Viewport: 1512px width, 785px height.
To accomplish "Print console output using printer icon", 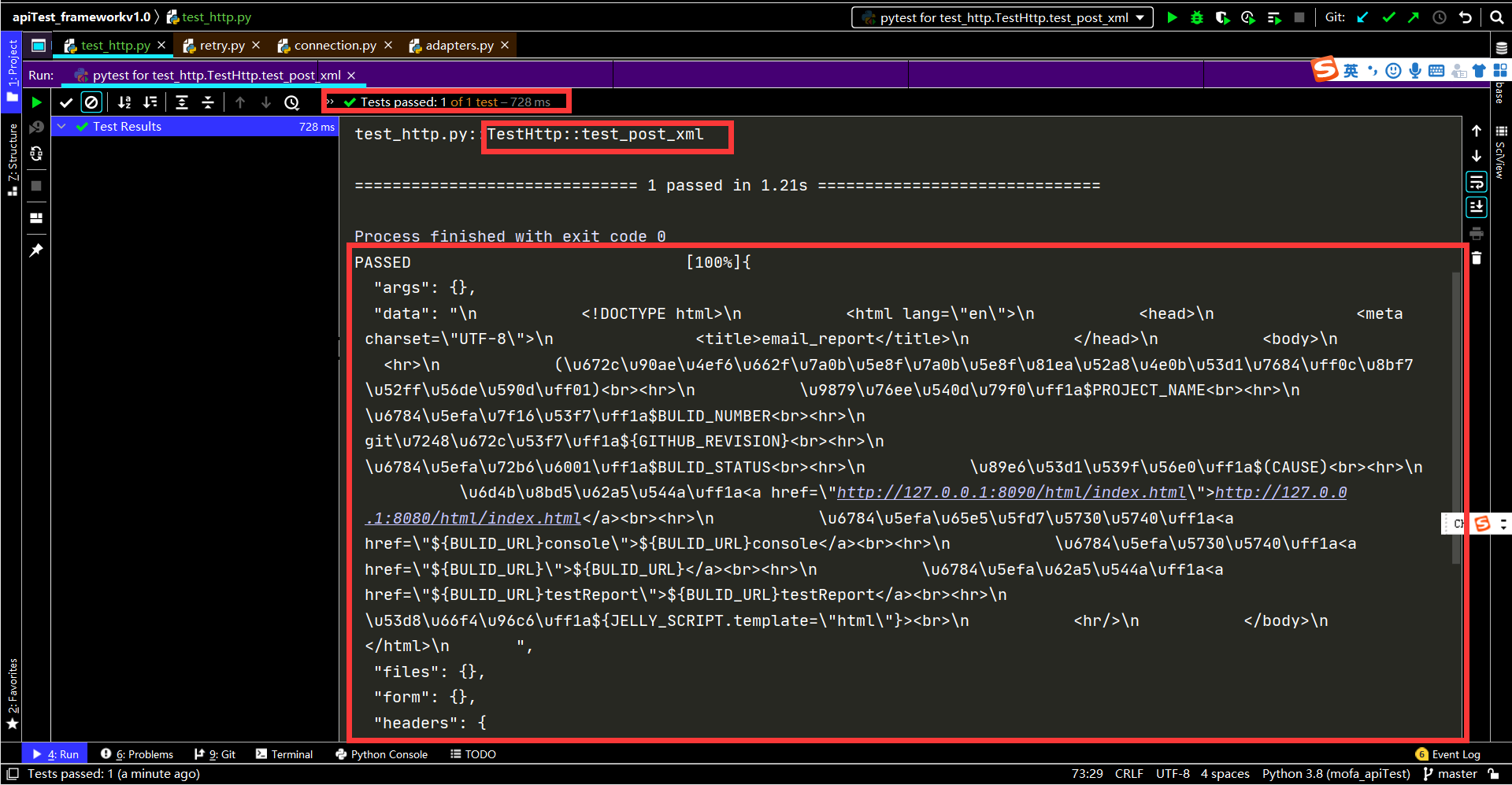I will tap(1477, 233).
